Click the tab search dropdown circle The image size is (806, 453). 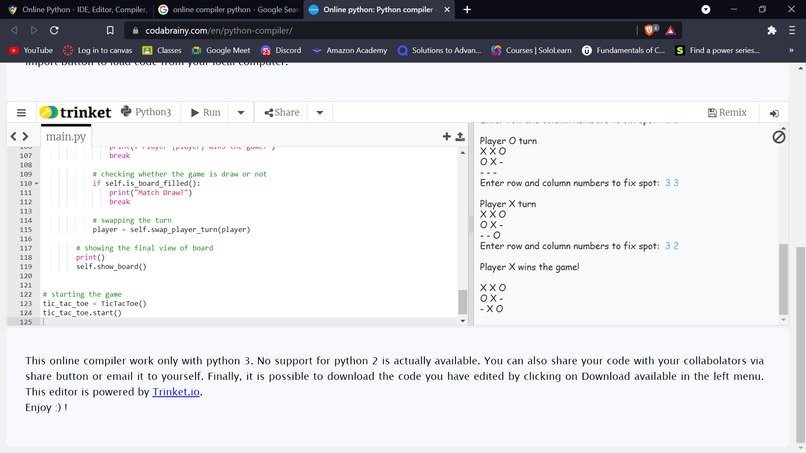coord(706,9)
